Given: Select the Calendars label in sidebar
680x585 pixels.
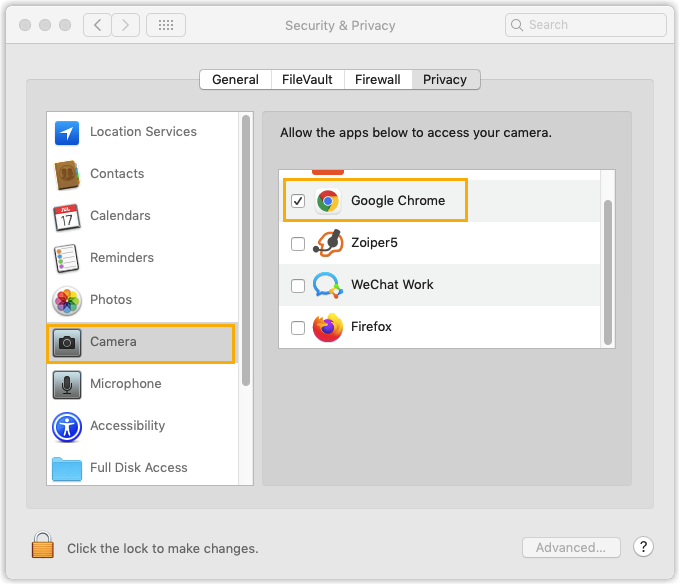Looking at the screenshot, I should (120, 216).
